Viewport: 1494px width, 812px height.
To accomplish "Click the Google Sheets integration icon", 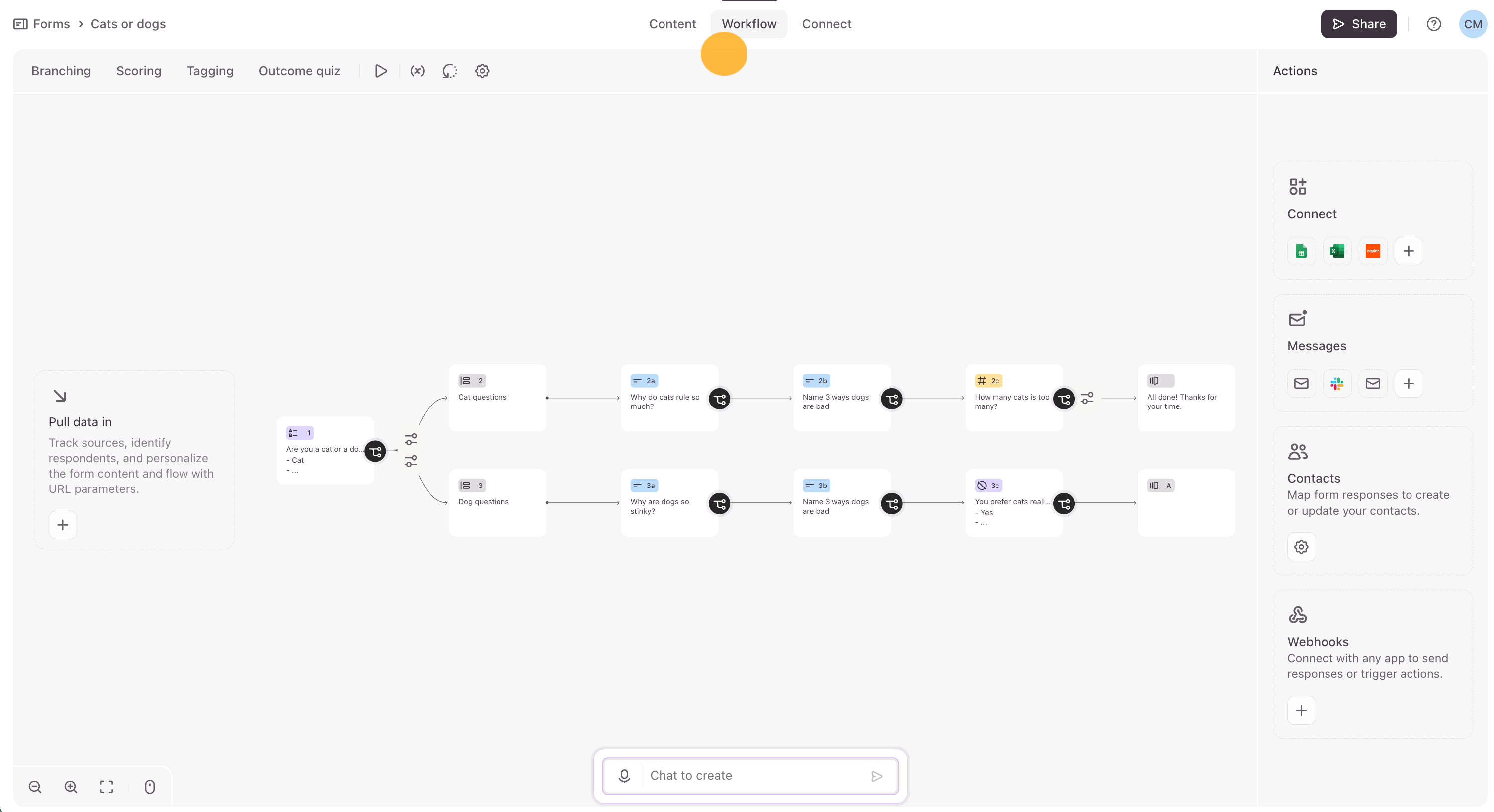I will click(x=1301, y=251).
